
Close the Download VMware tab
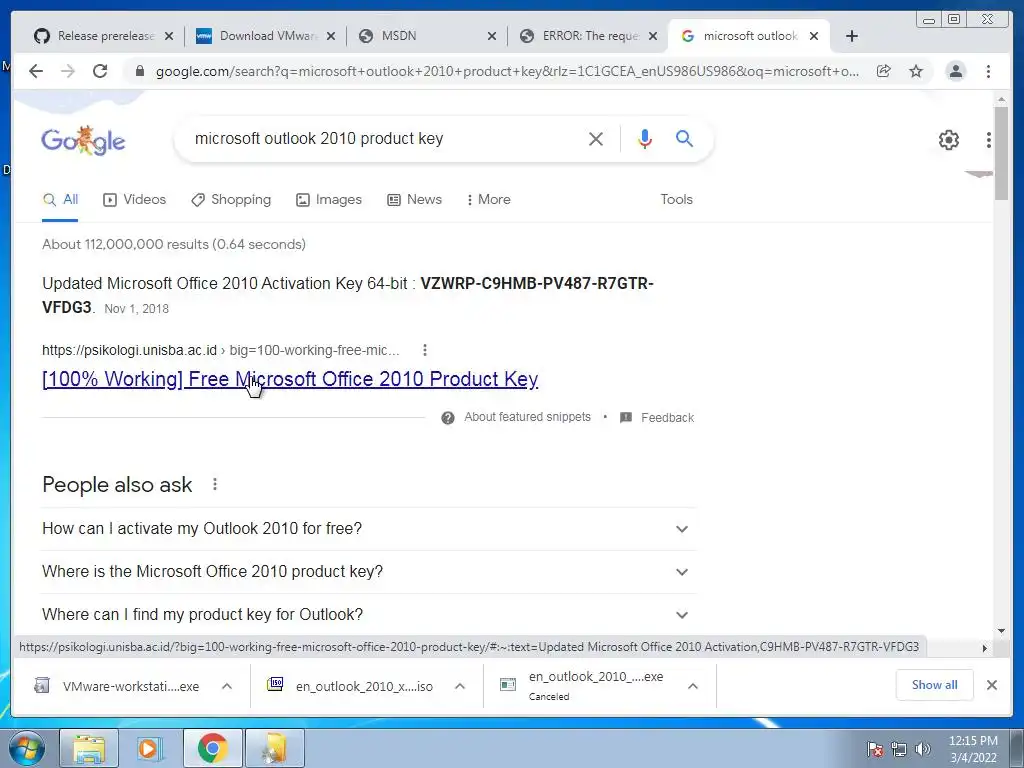(x=331, y=37)
